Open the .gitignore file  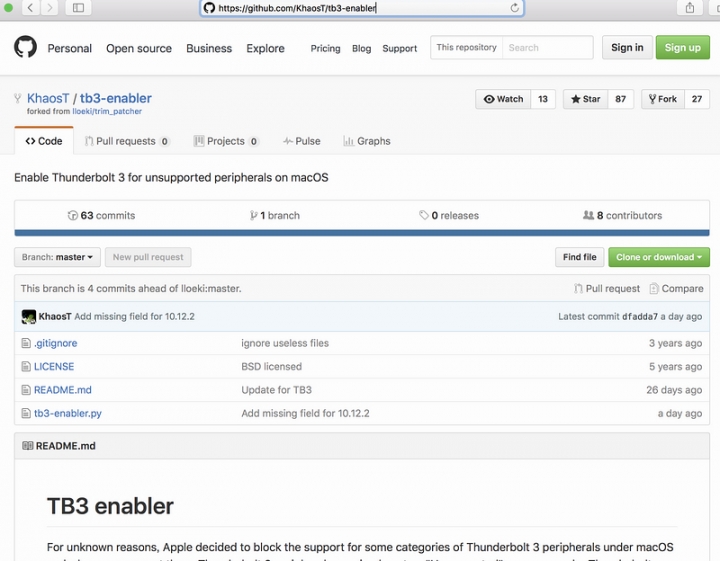click(x=56, y=343)
